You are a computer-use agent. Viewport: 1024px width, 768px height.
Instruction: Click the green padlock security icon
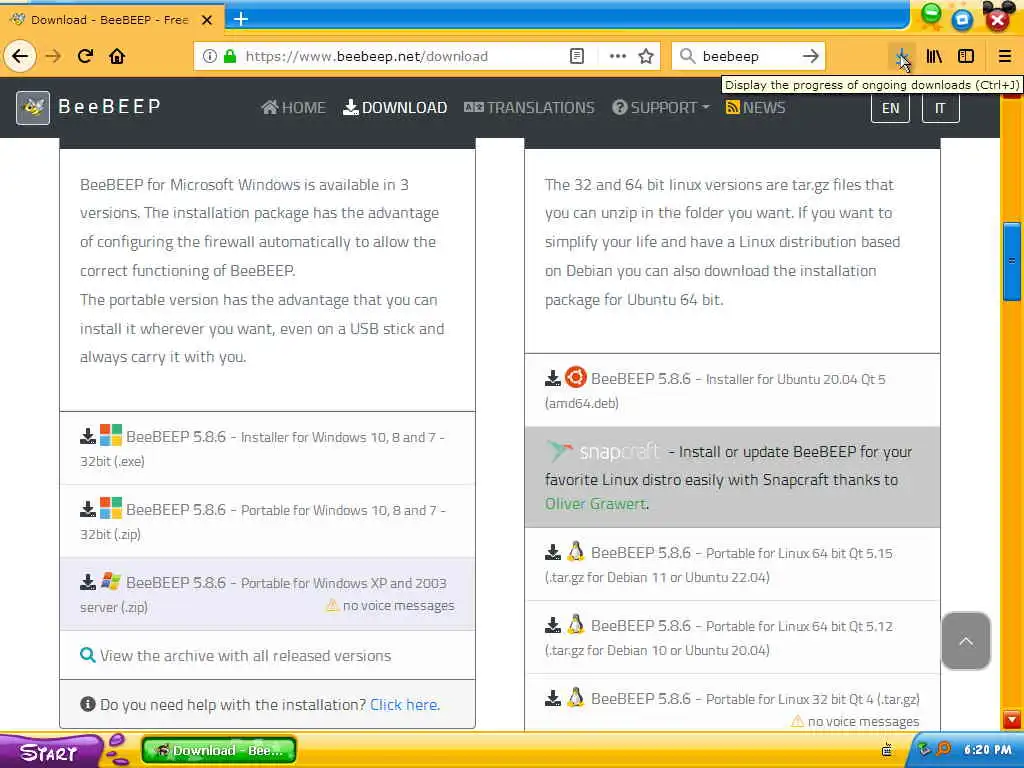230,56
